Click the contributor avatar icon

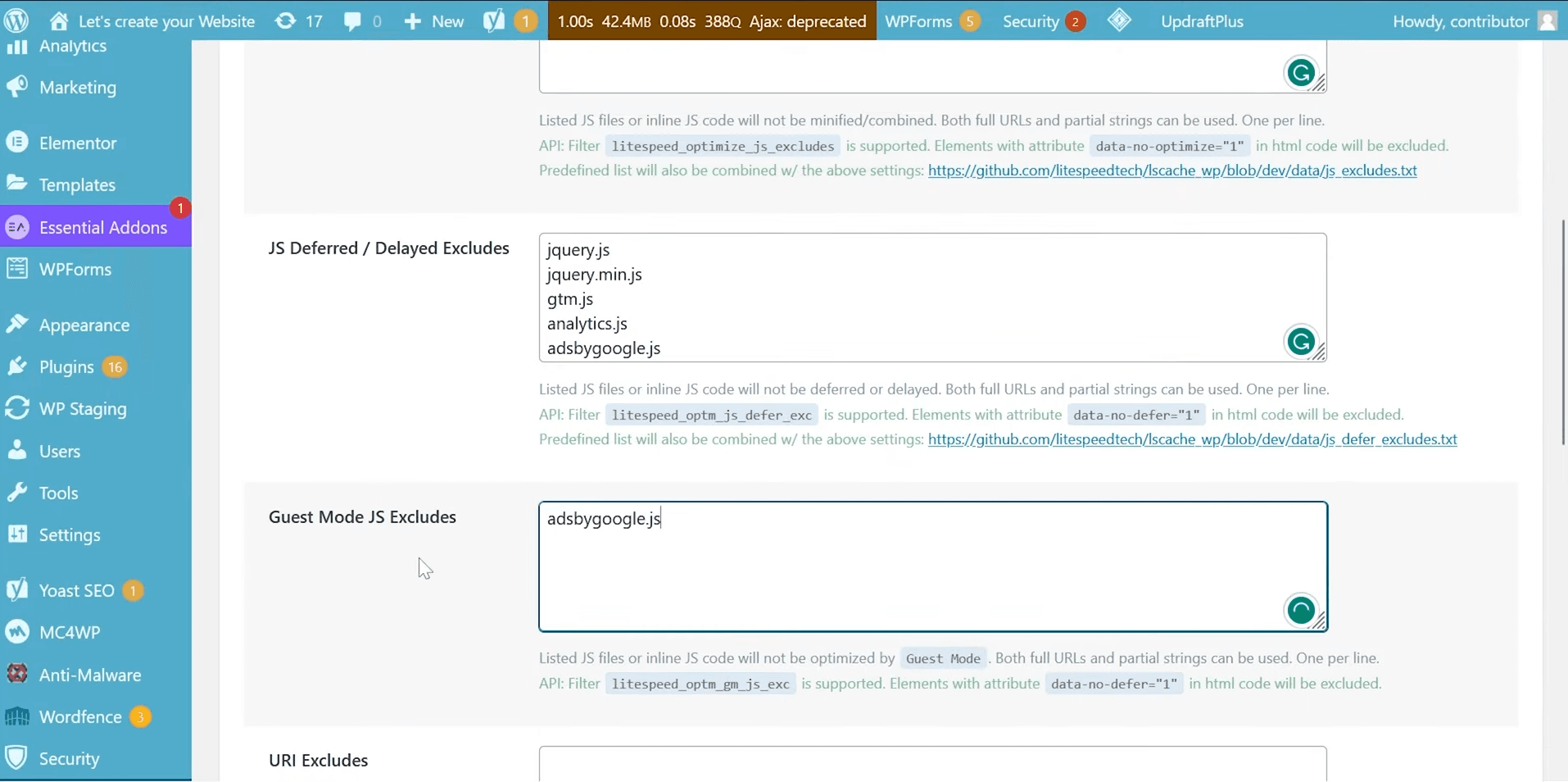(x=1548, y=20)
